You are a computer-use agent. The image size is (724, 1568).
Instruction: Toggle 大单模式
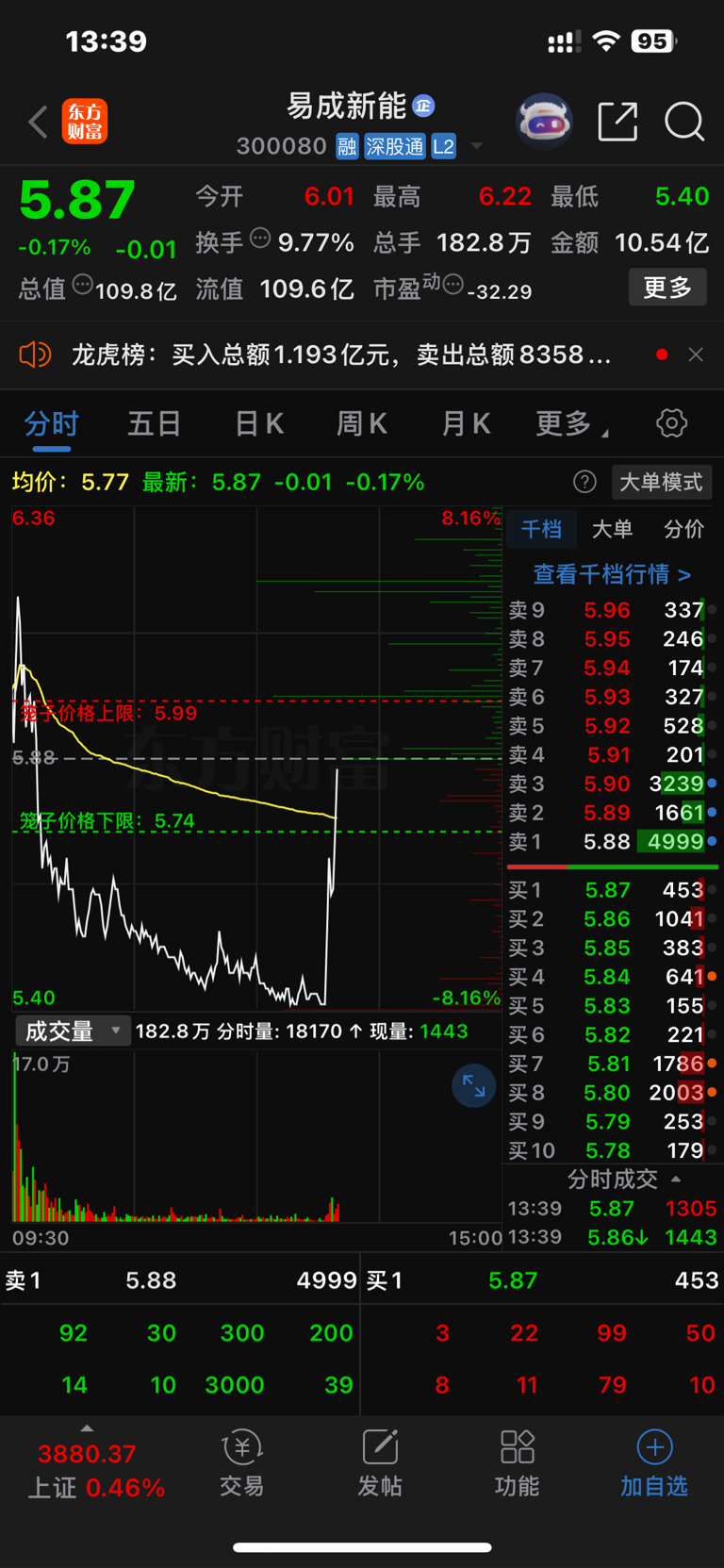pyautogui.click(x=661, y=482)
